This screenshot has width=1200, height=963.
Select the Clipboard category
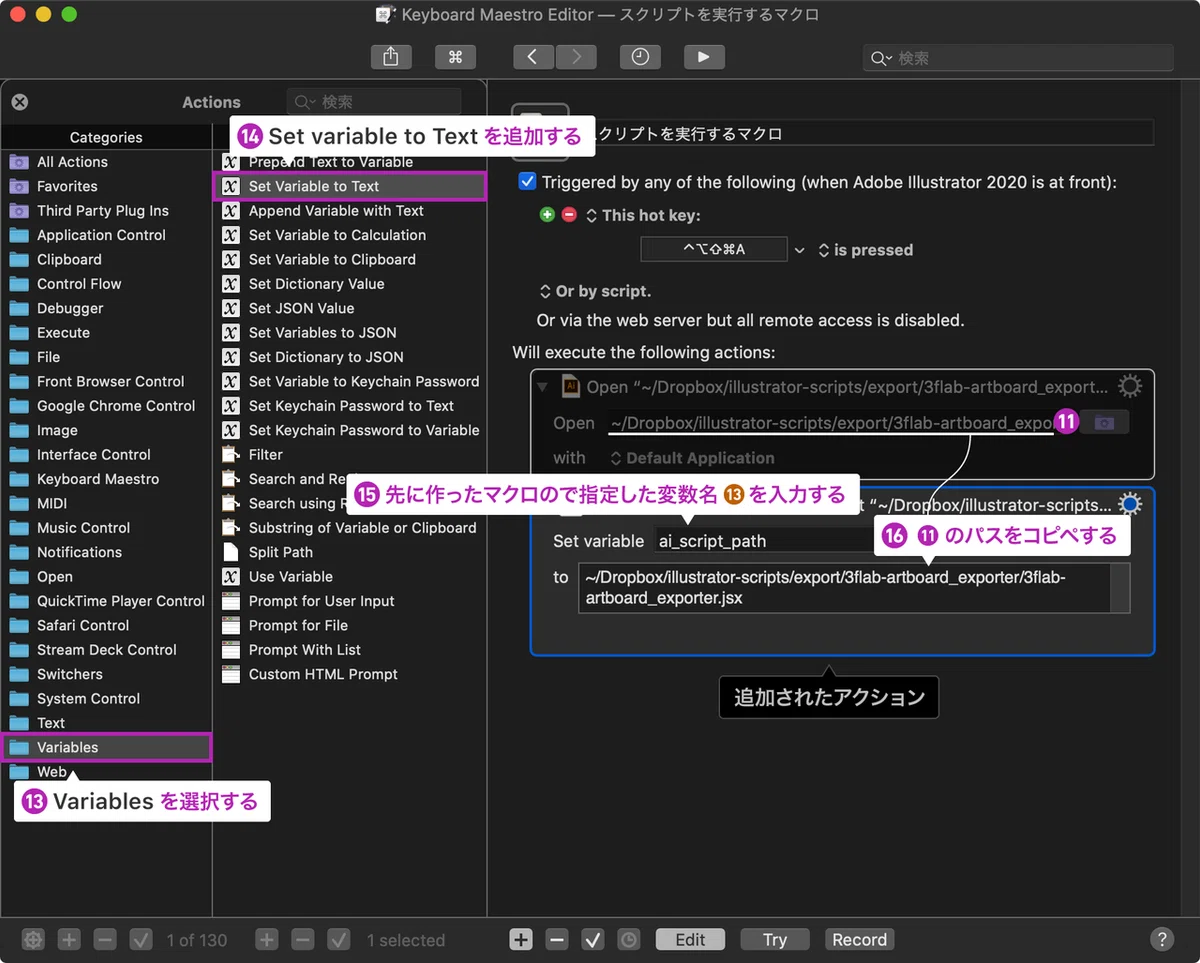pyautogui.click(x=106, y=260)
